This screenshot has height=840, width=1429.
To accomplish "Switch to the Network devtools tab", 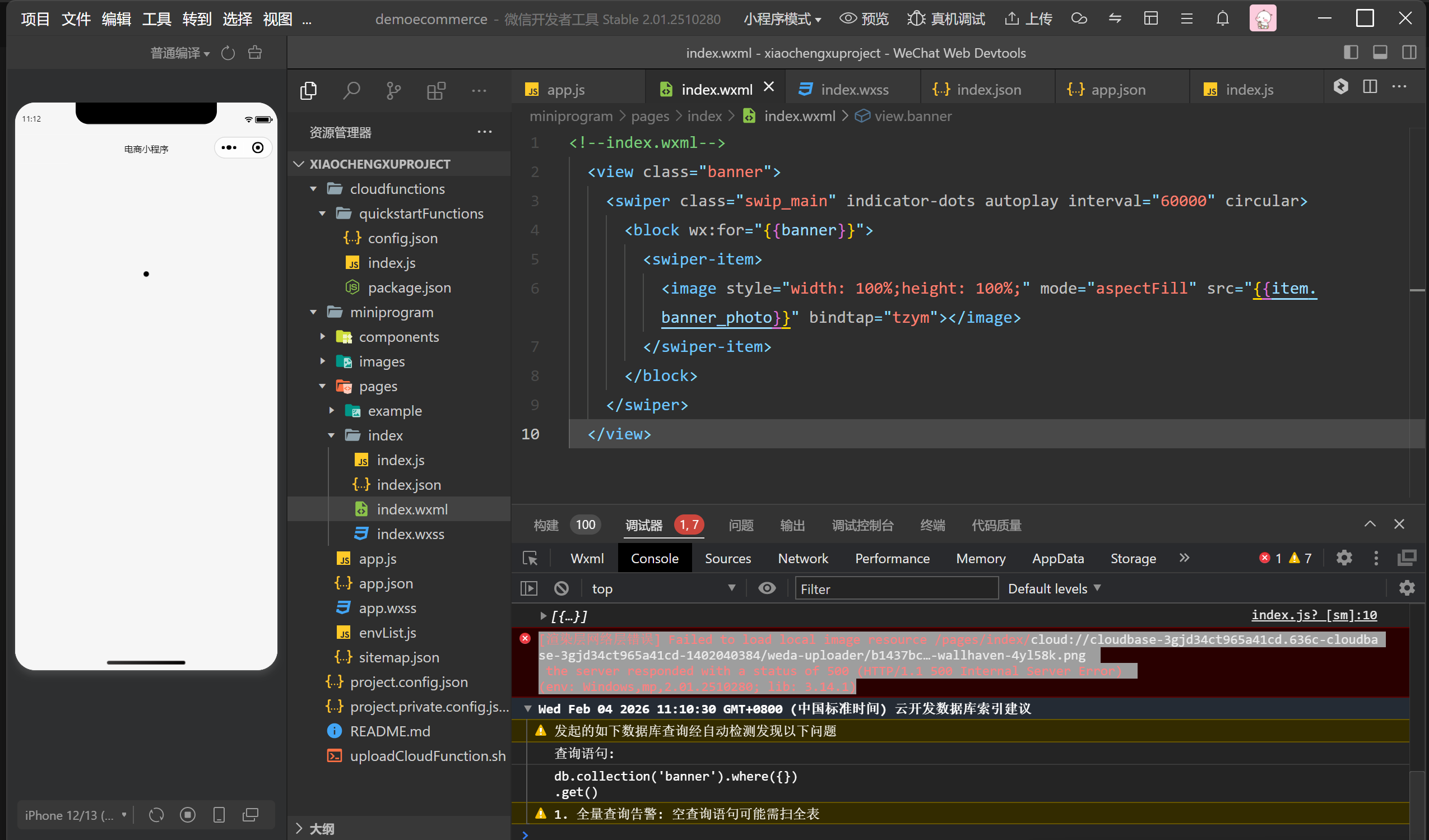I will pyautogui.click(x=802, y=558).
